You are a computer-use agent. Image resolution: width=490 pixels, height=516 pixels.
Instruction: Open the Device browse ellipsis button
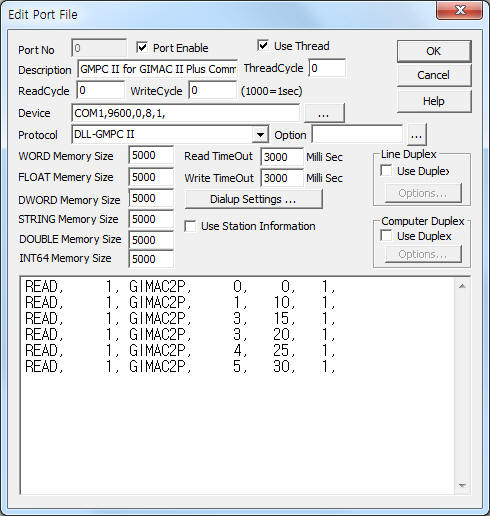tap(324, 113)
